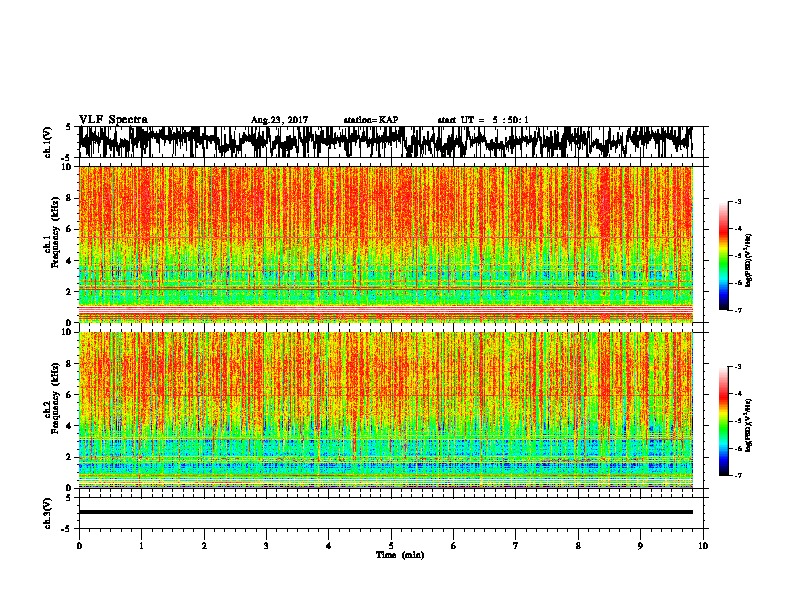Click tick label 9 on time axis
Screen dimensions: 792x612
coord(640,546)
